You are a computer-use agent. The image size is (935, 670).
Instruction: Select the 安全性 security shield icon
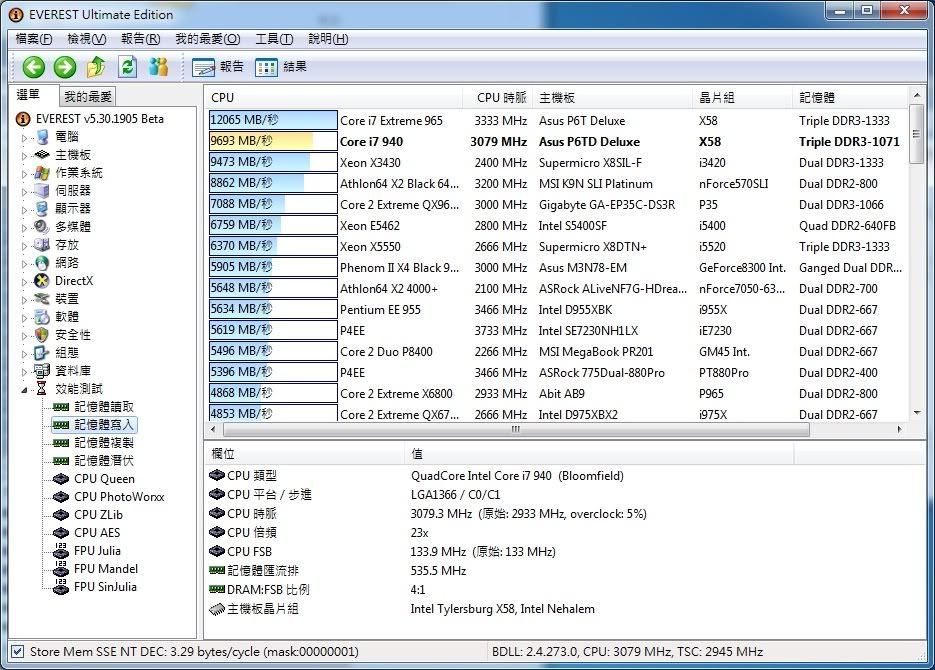42,334
